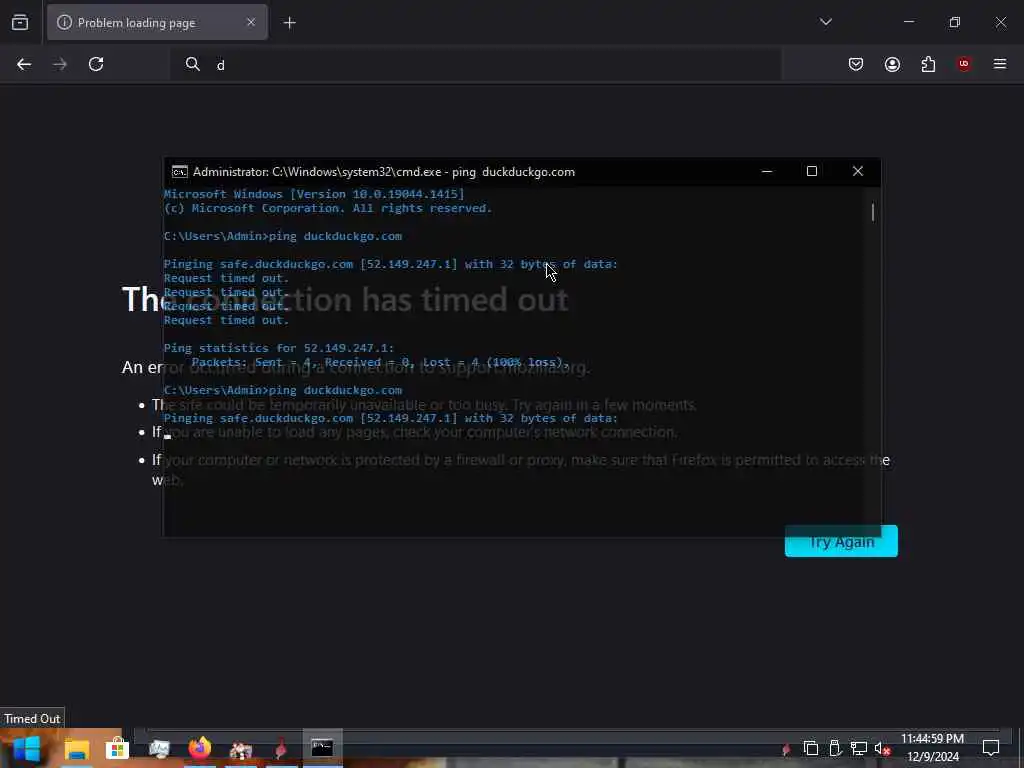1024x768 pixels.
Task: Click the Try Again button
Action: coord(841,541)
